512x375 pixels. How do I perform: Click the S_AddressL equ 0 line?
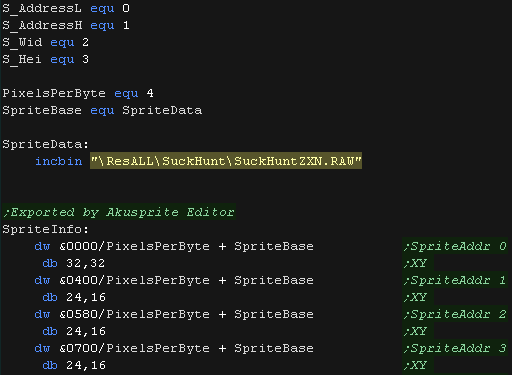[66, 8]
